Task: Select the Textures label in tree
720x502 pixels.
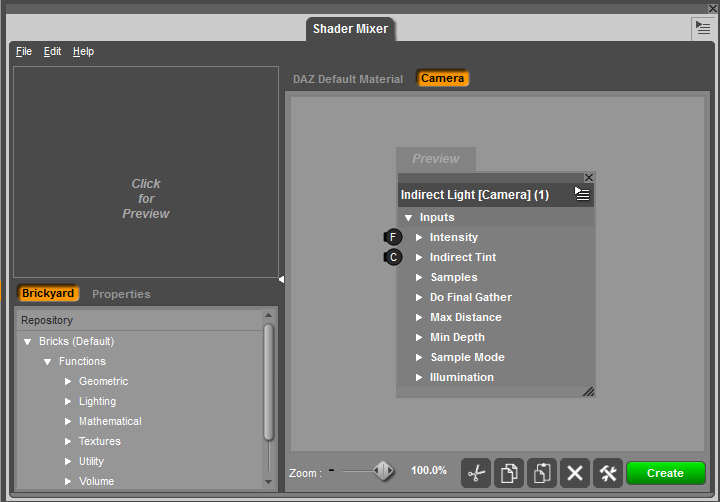Action: coord(100,441)
